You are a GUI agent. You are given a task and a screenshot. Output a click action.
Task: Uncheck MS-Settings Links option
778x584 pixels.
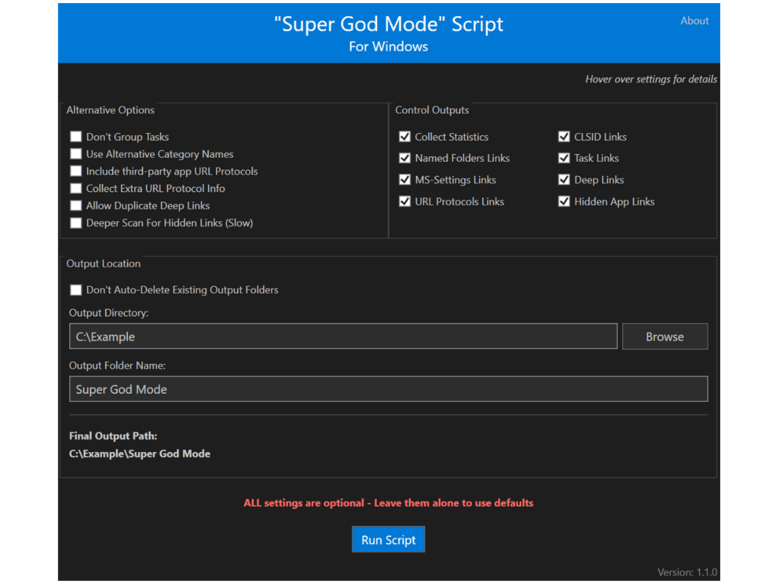[405, 180]
